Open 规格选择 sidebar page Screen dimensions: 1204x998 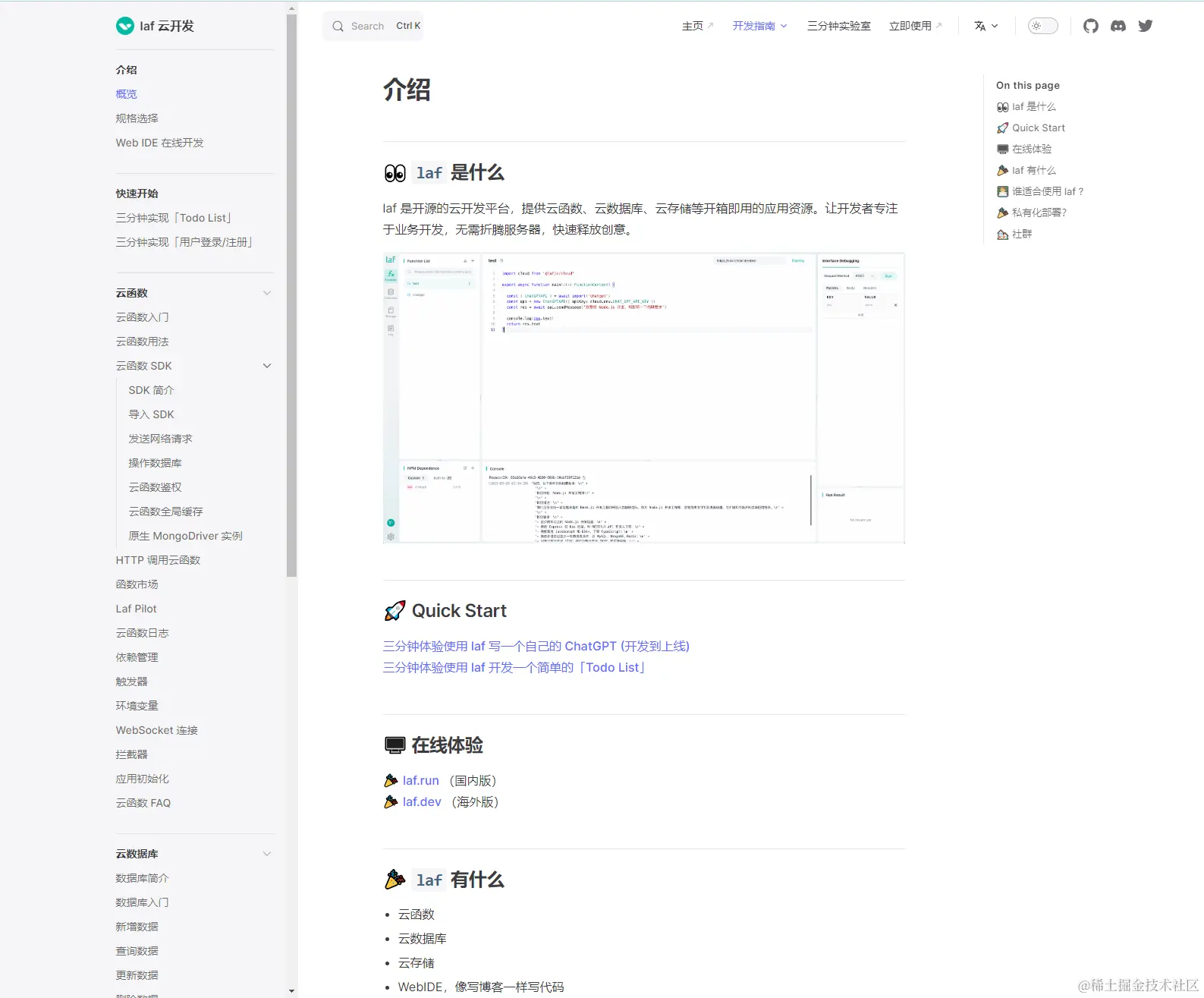click(x=137, y=118)
